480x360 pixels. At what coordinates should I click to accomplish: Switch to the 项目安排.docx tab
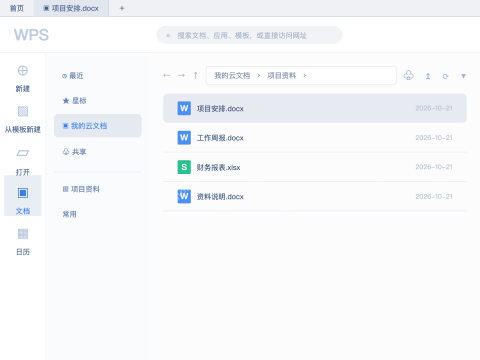pos(71,8)
